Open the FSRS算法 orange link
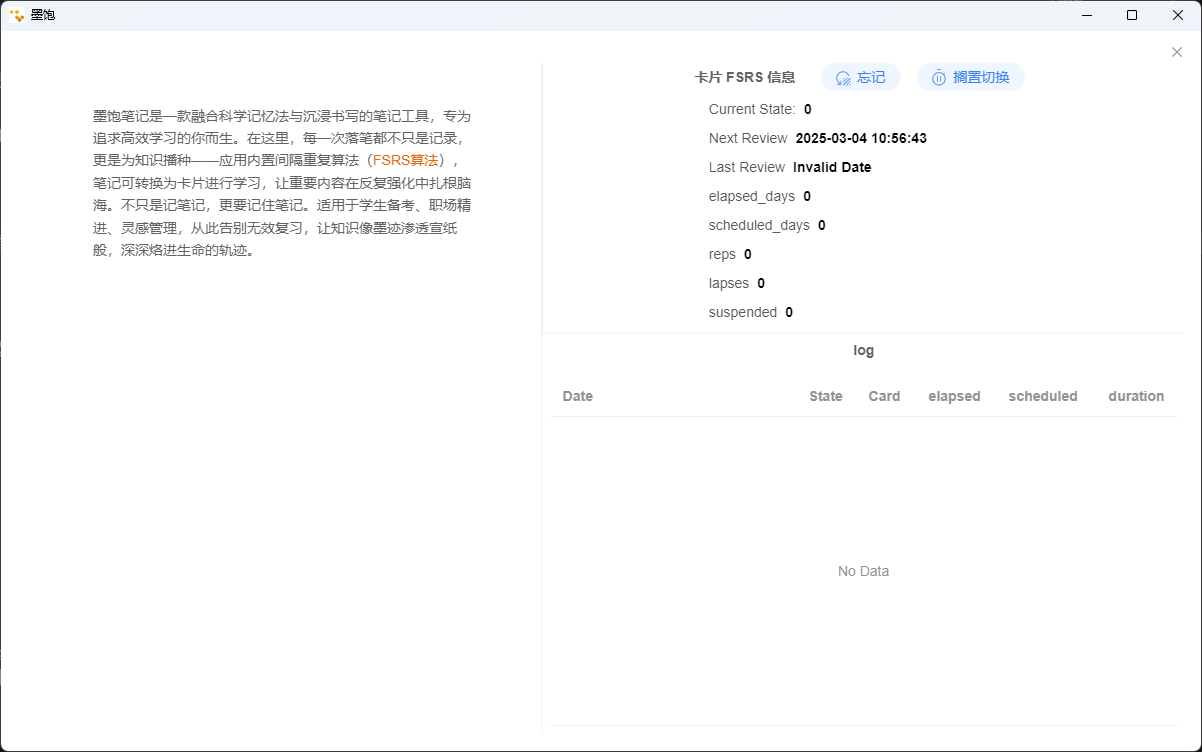1202x752 pixels. pos(406,160)
